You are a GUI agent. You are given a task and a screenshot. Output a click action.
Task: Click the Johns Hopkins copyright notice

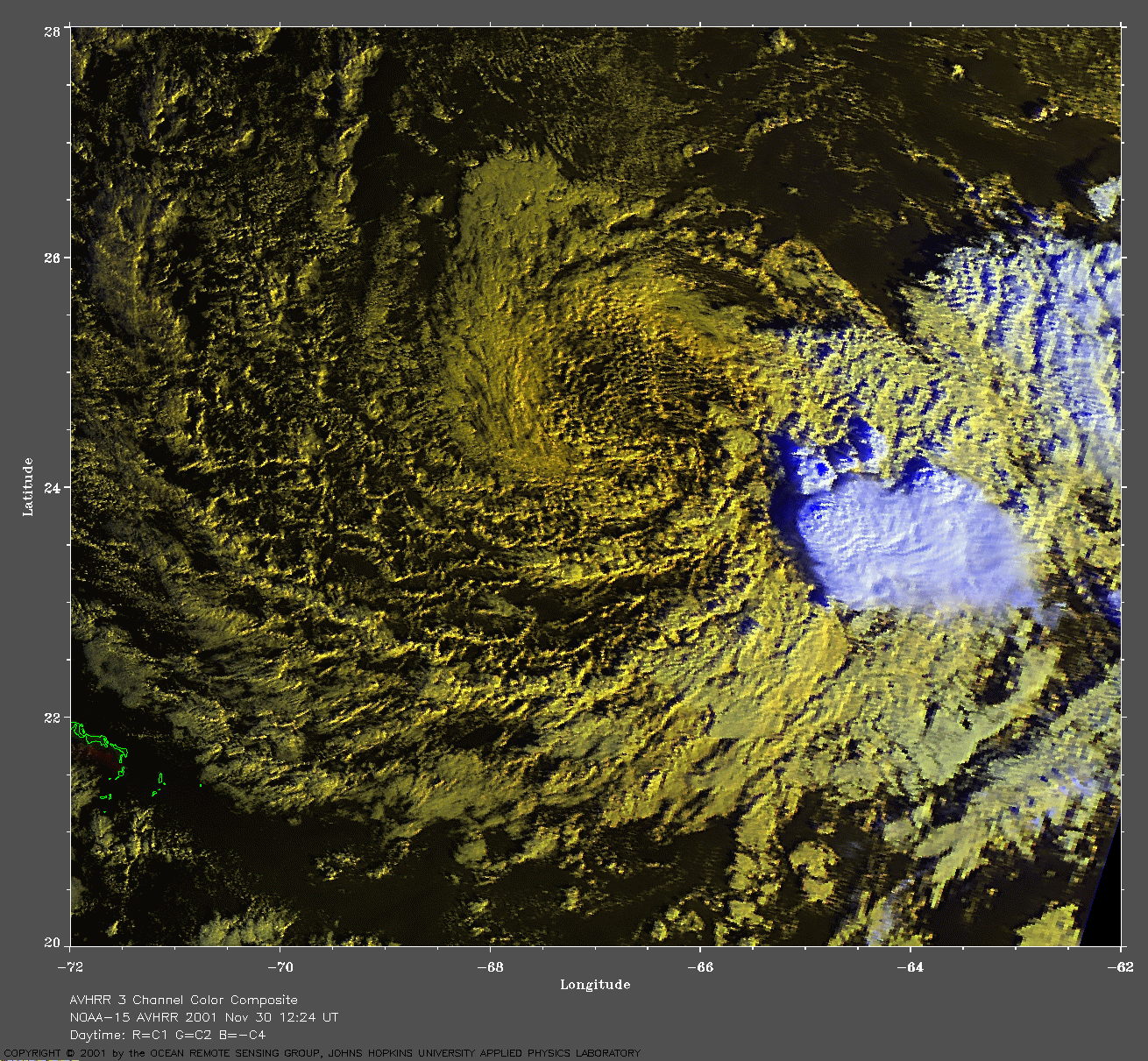tap(322, 1053)
